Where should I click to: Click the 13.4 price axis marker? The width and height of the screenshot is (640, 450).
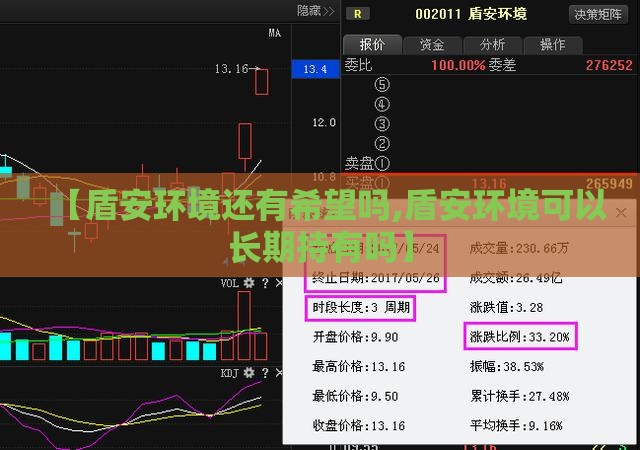tap(315, 69)
